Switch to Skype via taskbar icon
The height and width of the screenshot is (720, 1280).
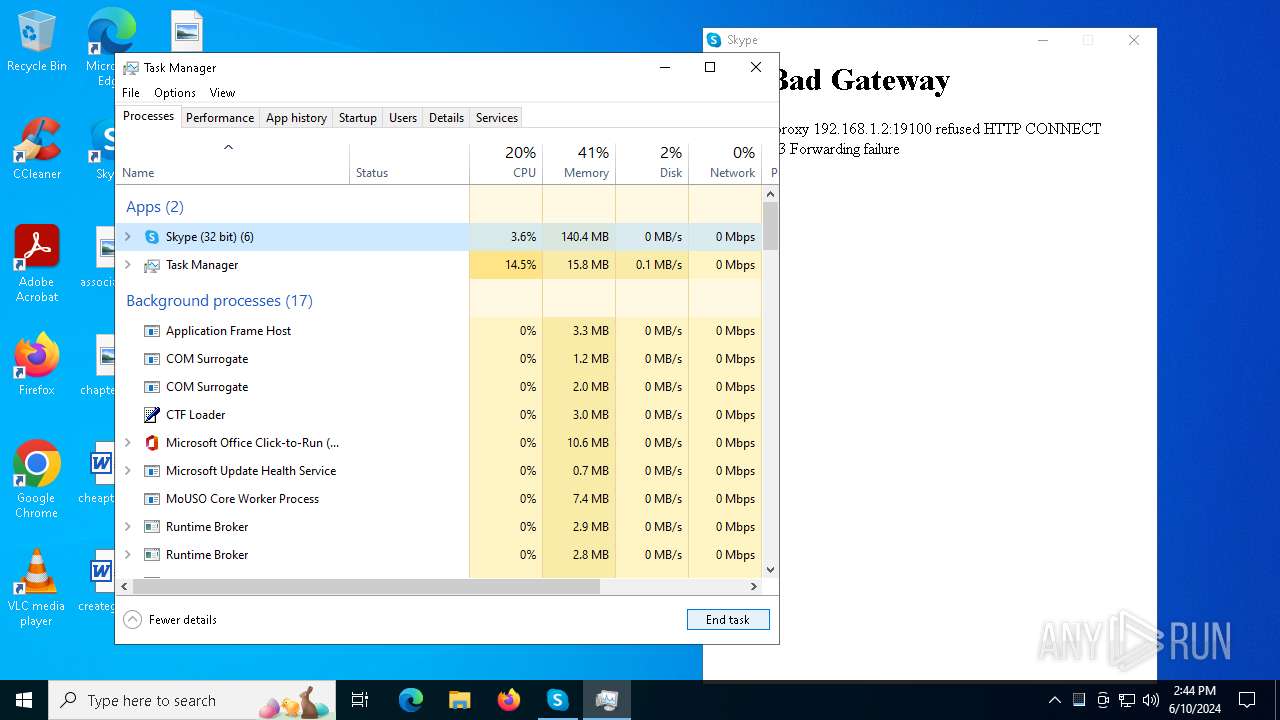coord(557,700)
